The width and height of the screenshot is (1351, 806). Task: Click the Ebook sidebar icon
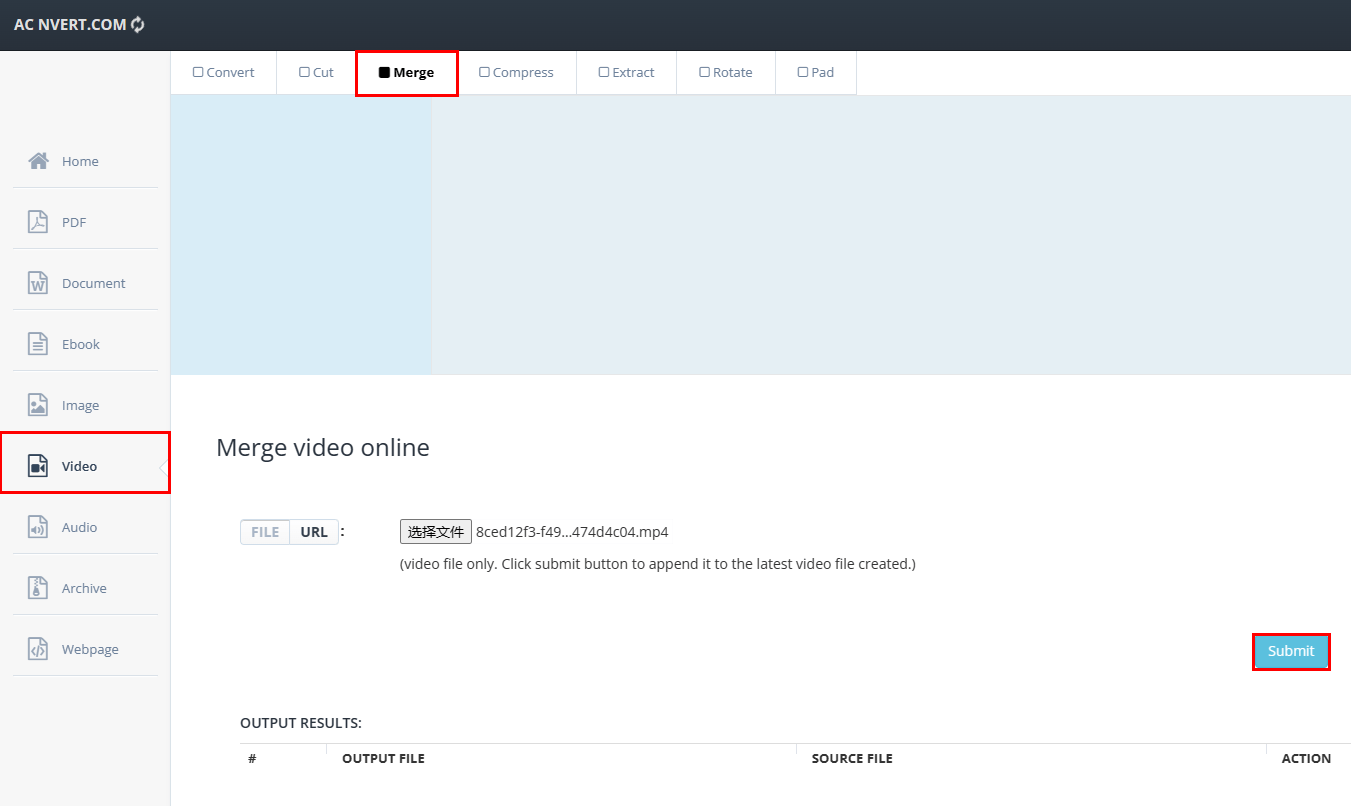38,344
